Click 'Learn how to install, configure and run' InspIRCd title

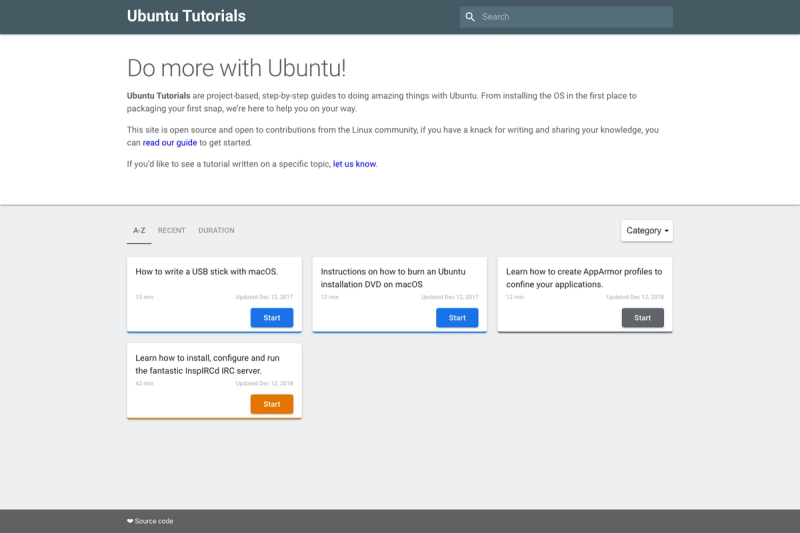click(x=207, y=364)
